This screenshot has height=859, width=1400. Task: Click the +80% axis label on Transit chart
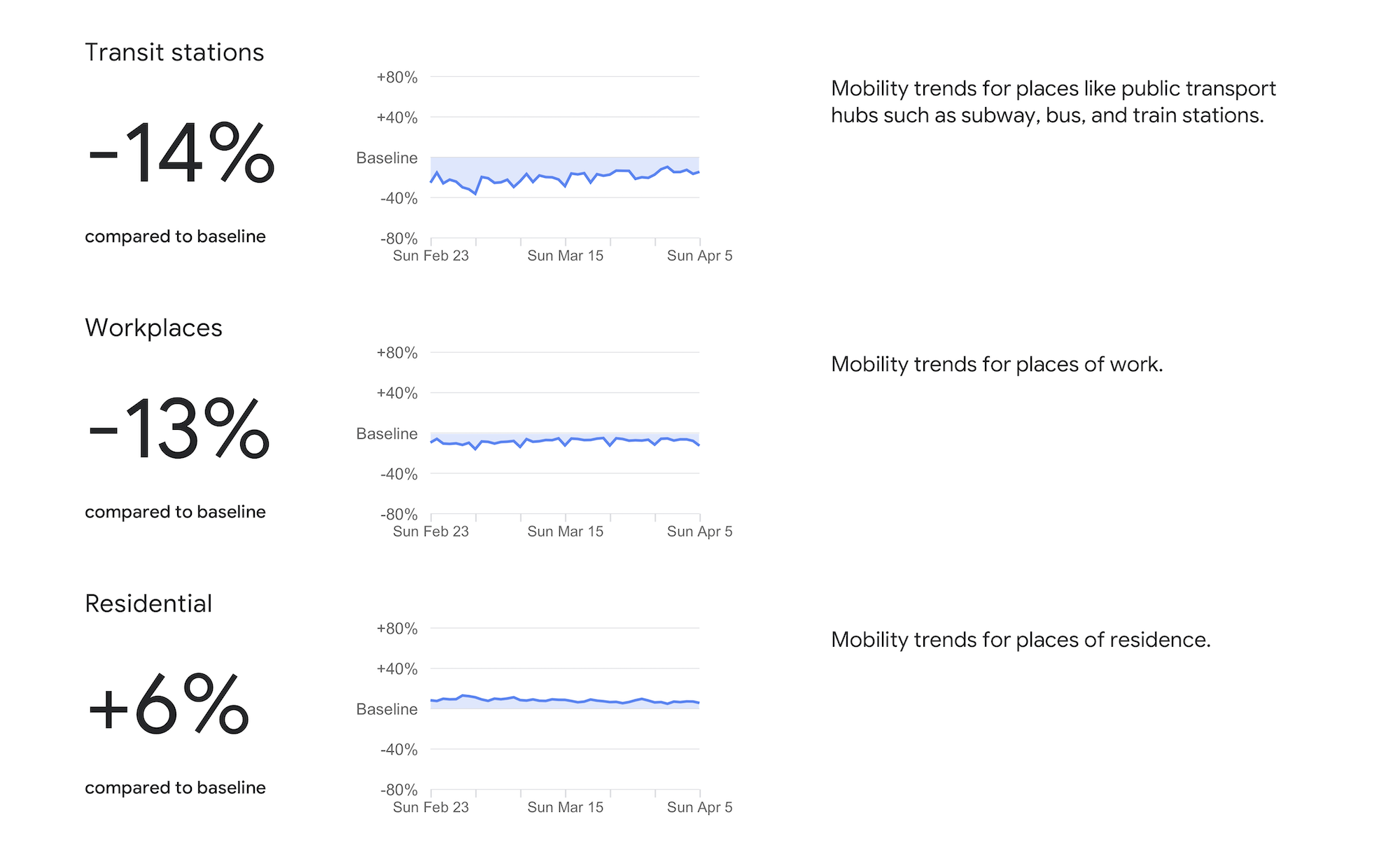pyautogui.click(x=397, y=77)
